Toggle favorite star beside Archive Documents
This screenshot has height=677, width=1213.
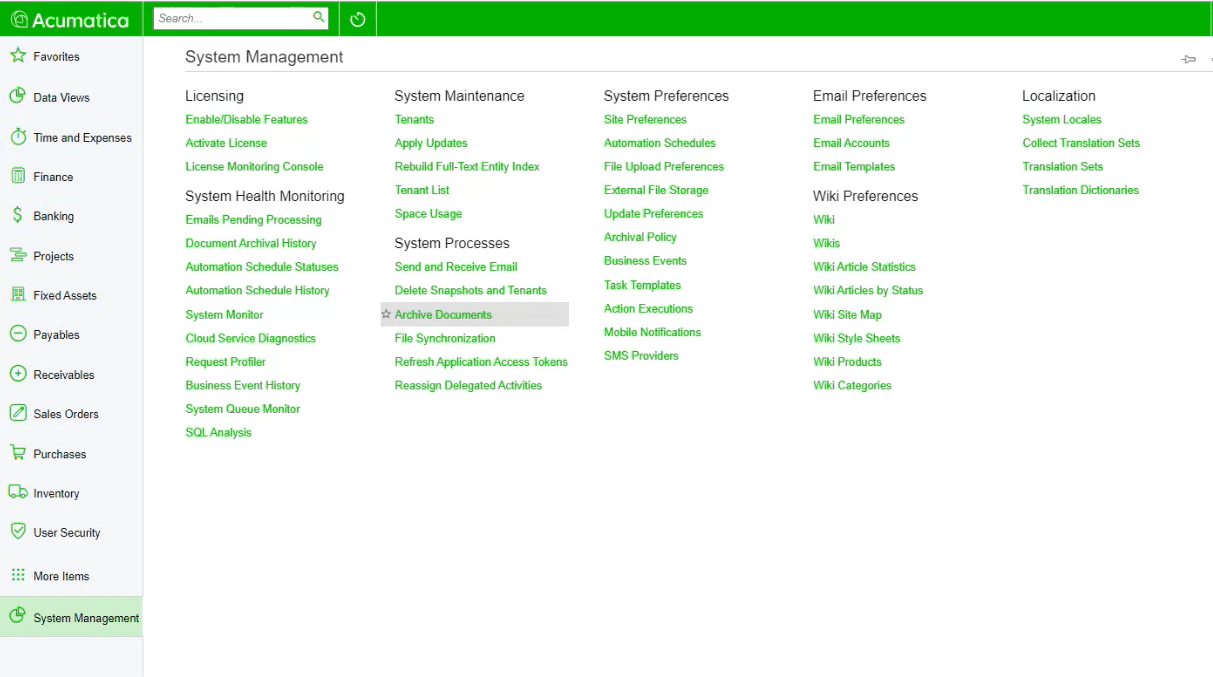pyautogui.click(x=386, y=314)
